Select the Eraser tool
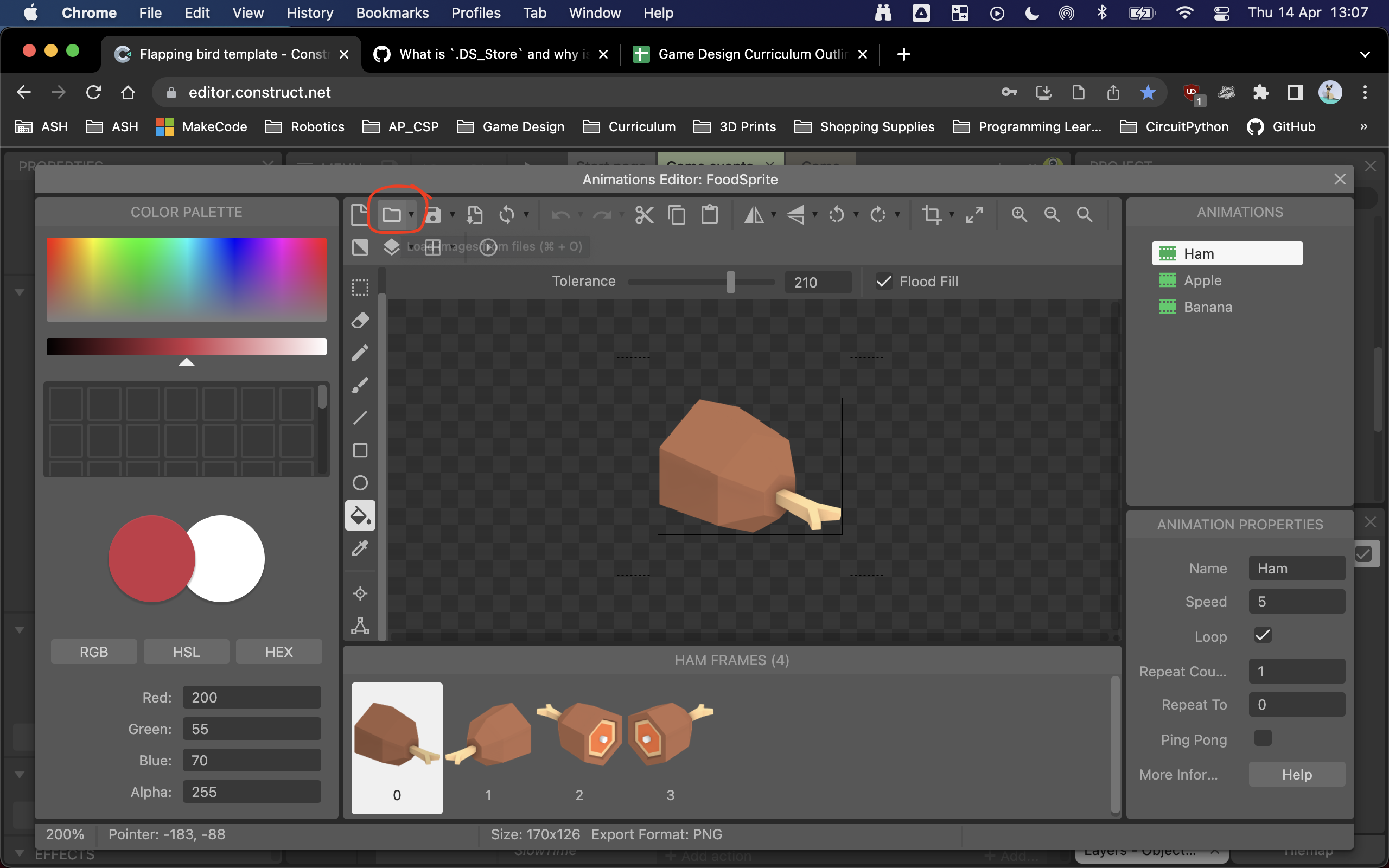Viewport: 1389px width, 868px height. click(x=360, y=320)
